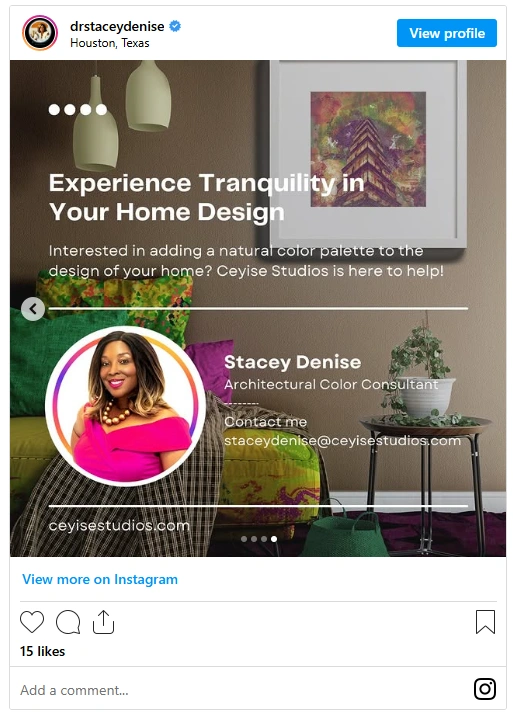Click the View profile button
Image resolution: width=513 pixels, height=725 pixels.
(447, 33)
